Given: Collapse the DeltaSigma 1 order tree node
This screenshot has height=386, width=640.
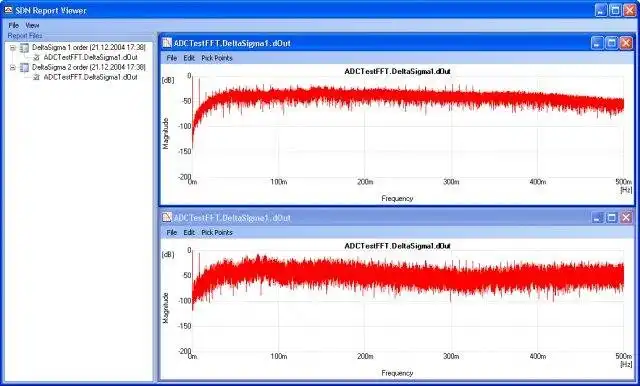Looking at the screenshot, I should [13, 48].
